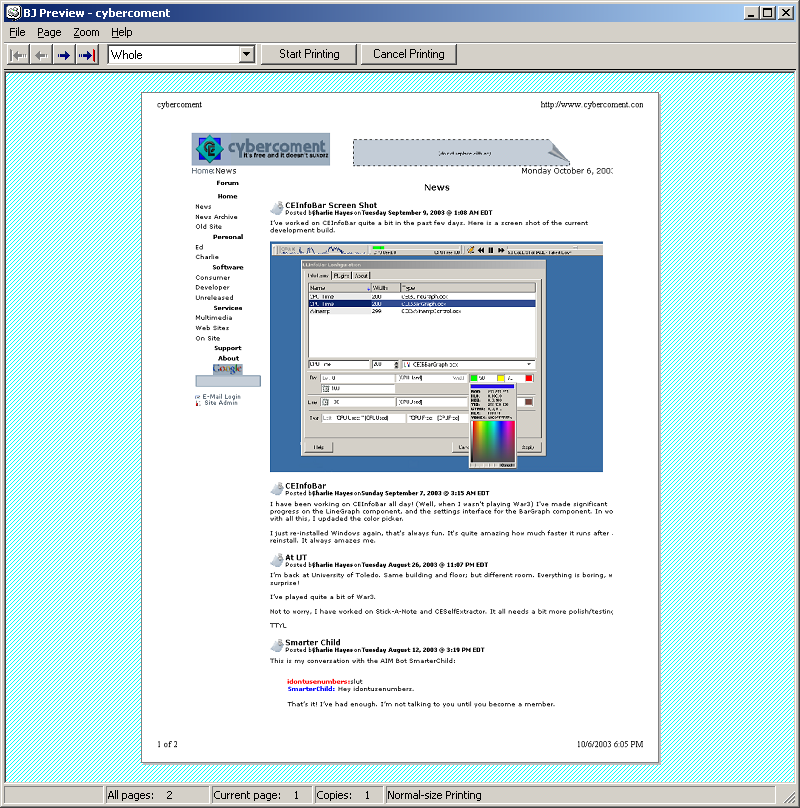Viewport: 800px width, 808px height.
Task: Click the Cancel Printing button
Action: pos(409,54)
